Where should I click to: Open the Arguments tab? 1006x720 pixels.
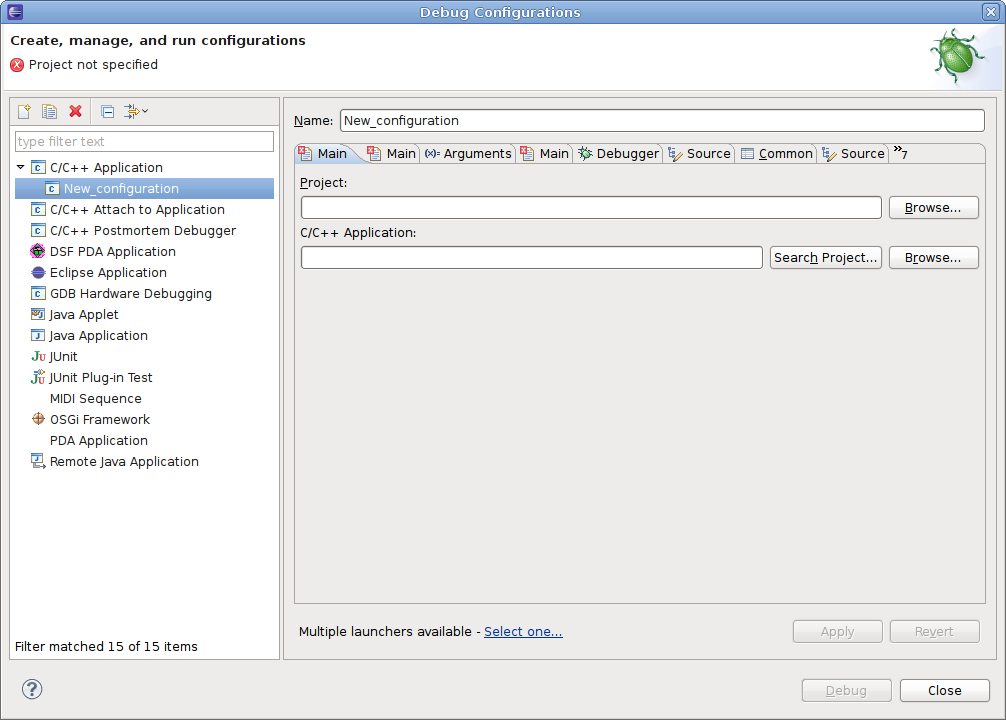468,154
